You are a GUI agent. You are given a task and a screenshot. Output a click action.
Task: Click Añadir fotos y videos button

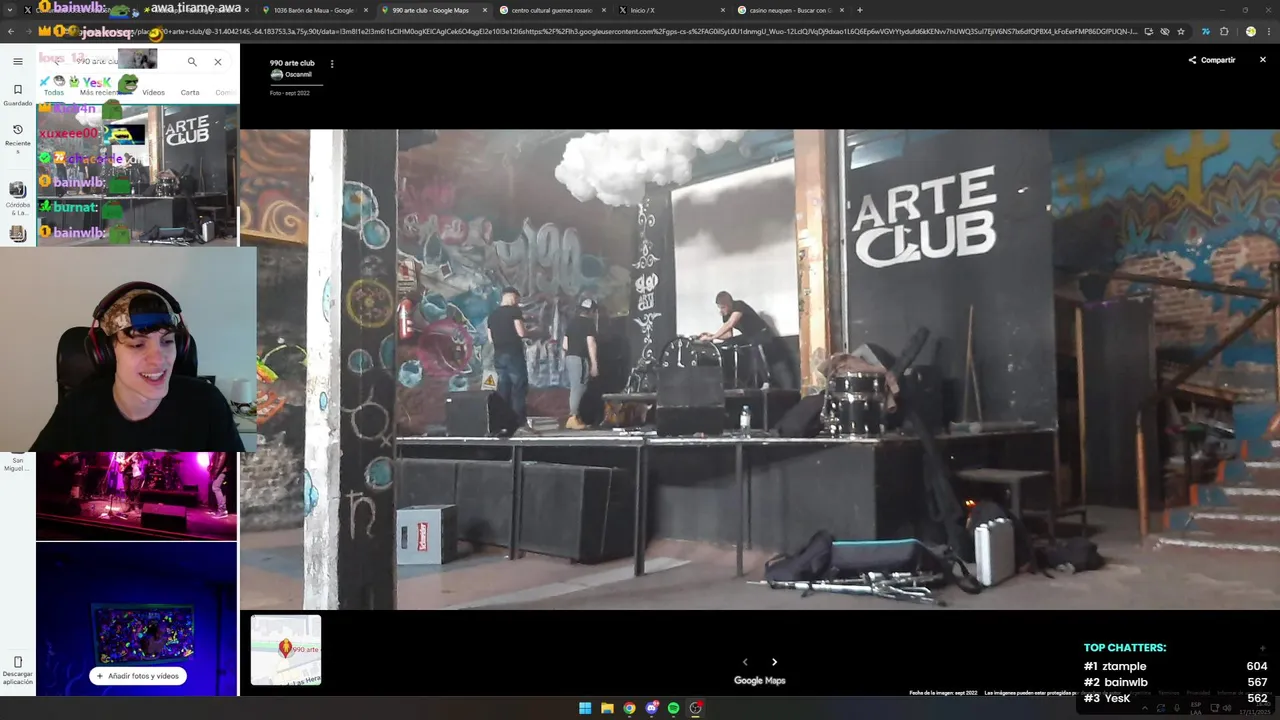click(138, 676)
